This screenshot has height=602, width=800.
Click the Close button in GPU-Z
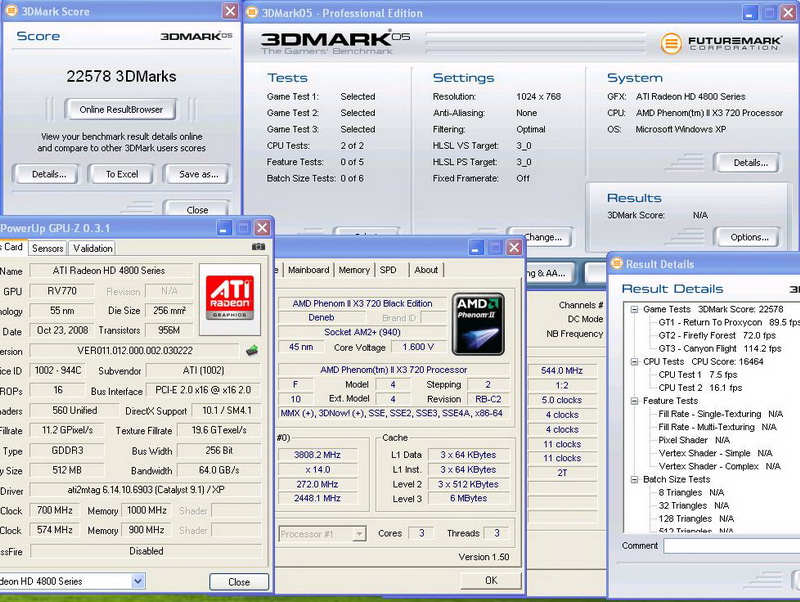click(239, 582)
